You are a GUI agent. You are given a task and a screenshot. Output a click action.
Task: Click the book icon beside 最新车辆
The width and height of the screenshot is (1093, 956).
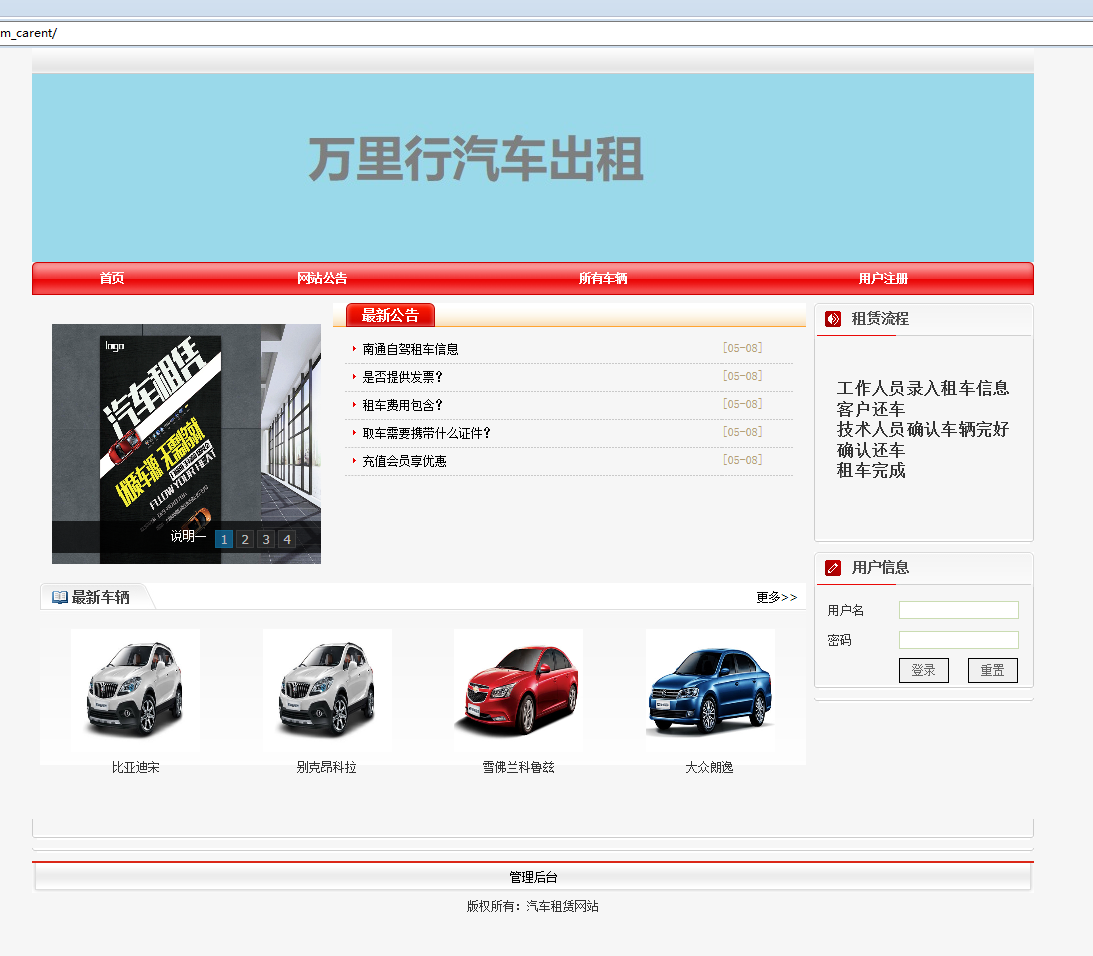click(x=58, y=596)
